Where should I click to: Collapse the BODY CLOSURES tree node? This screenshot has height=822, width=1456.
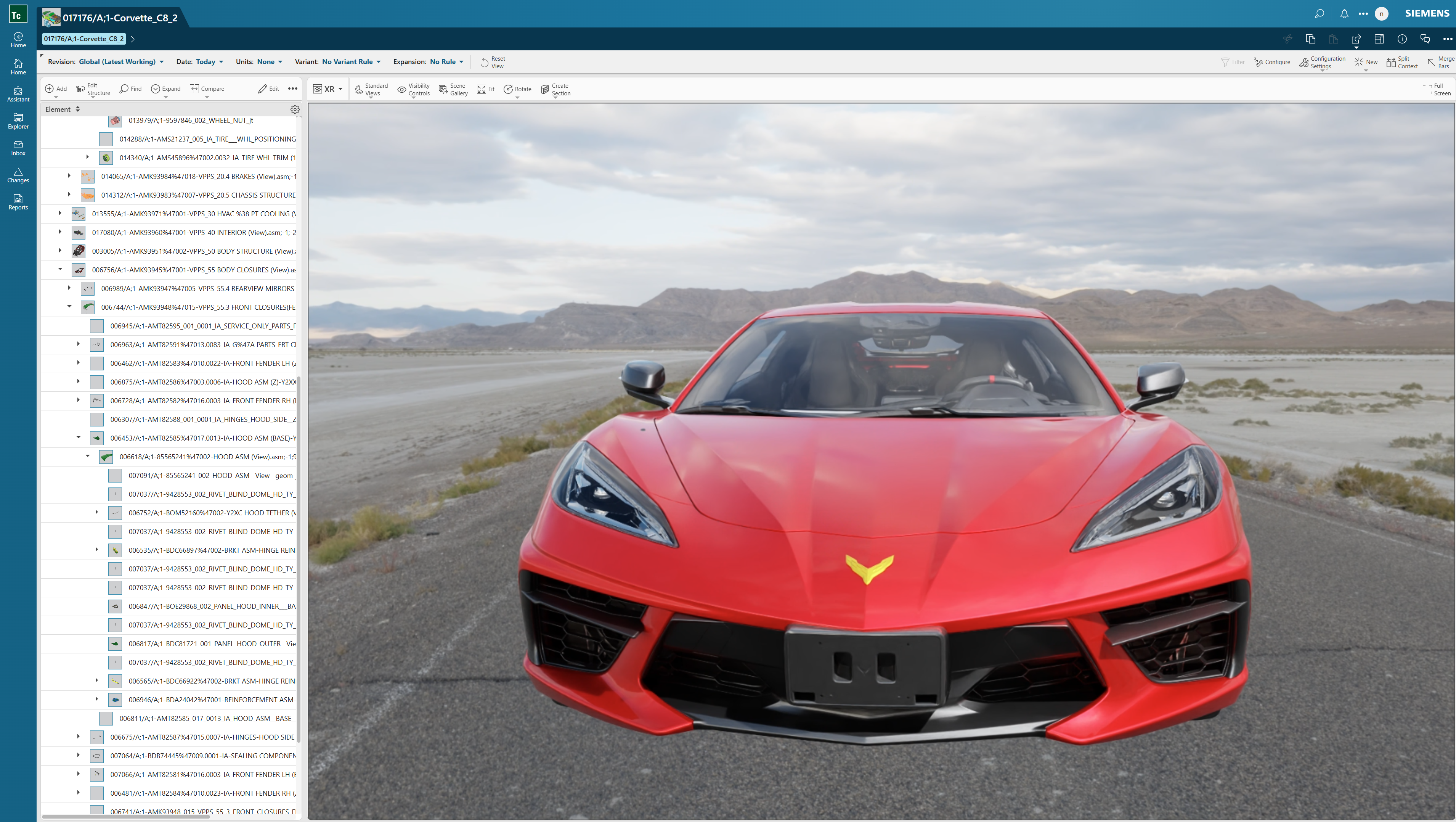[61, 269]
